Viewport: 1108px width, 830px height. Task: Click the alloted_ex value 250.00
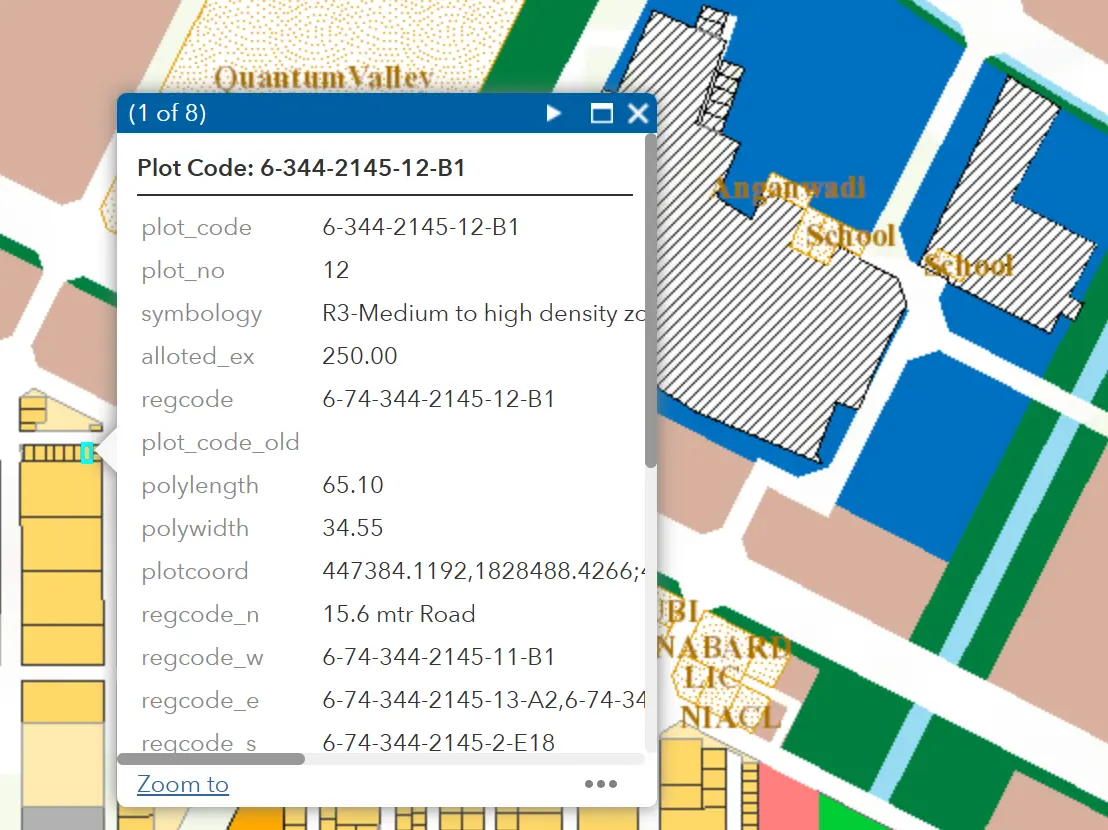pos(360,356)
